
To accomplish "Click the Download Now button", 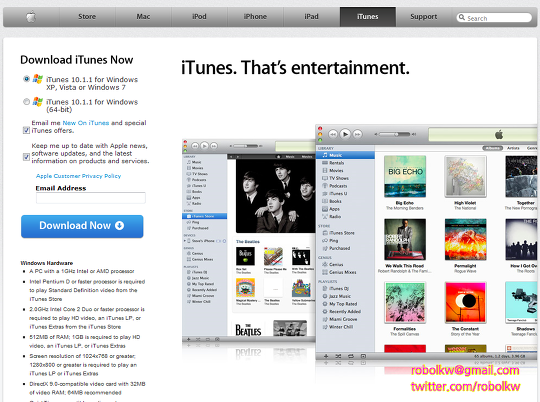I will click(82, 226).
